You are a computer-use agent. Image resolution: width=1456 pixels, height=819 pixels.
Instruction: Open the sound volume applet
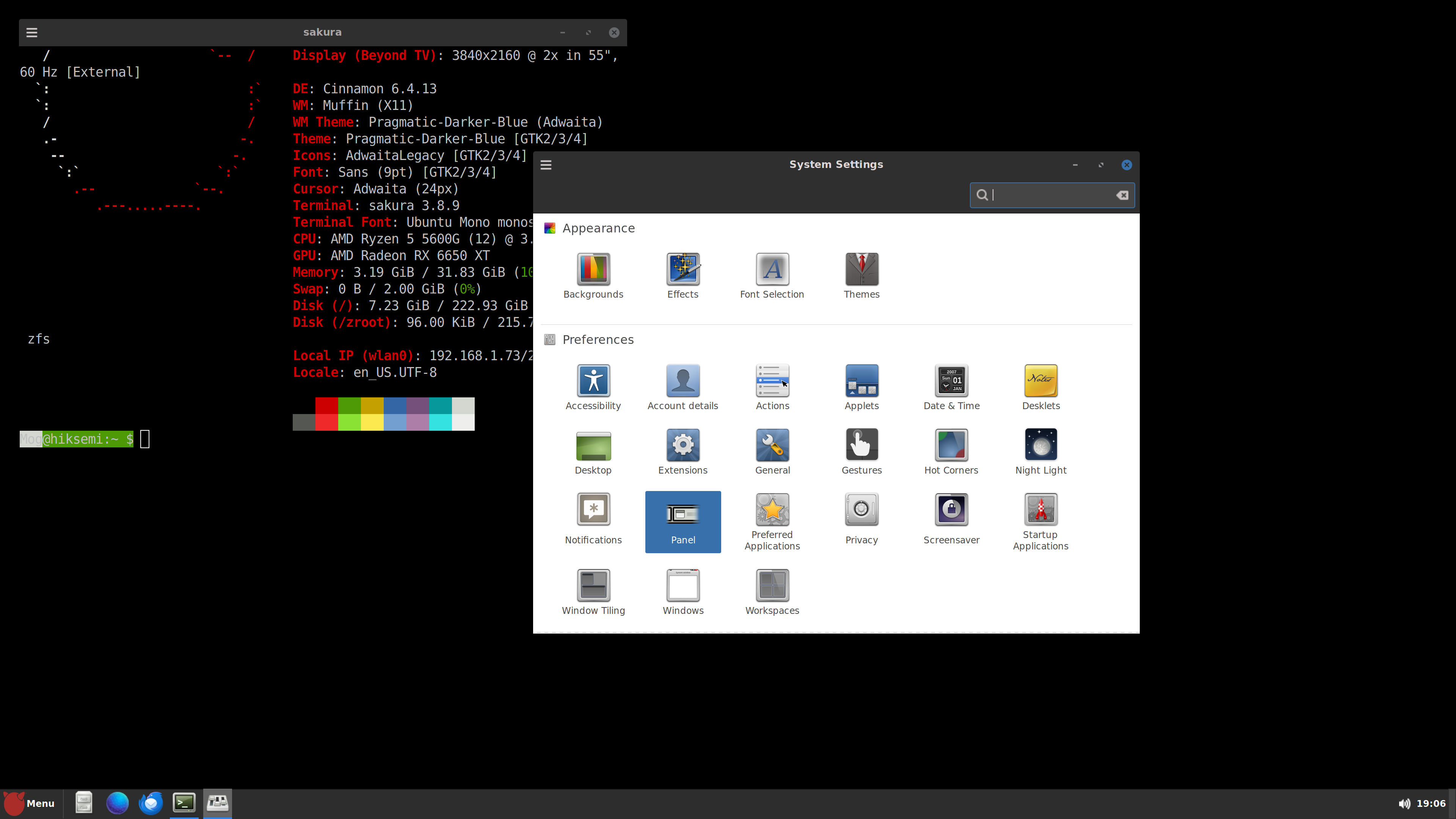click(1404, 803)
